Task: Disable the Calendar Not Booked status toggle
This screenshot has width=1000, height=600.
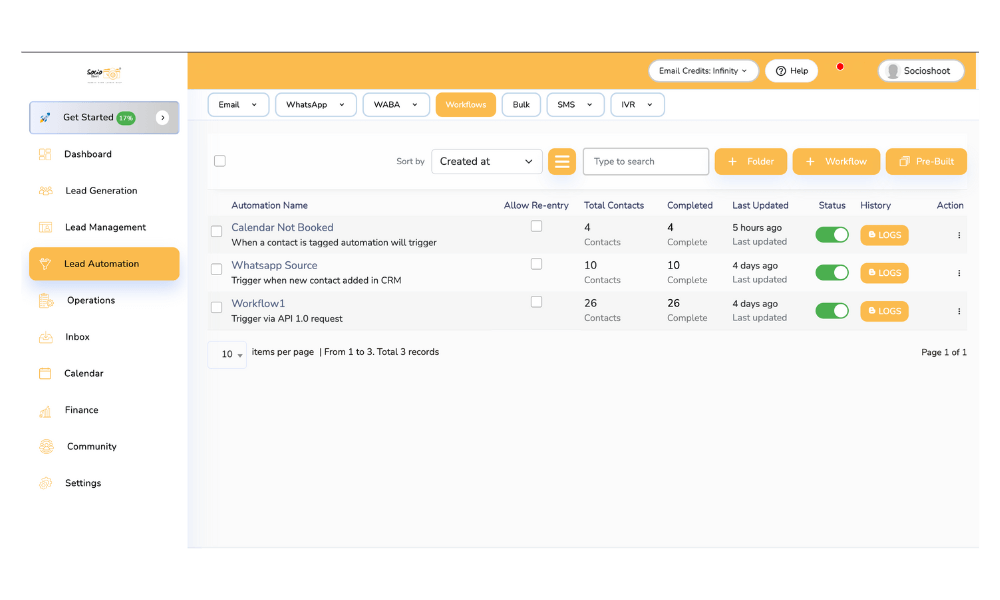Action: pos(831,235)
